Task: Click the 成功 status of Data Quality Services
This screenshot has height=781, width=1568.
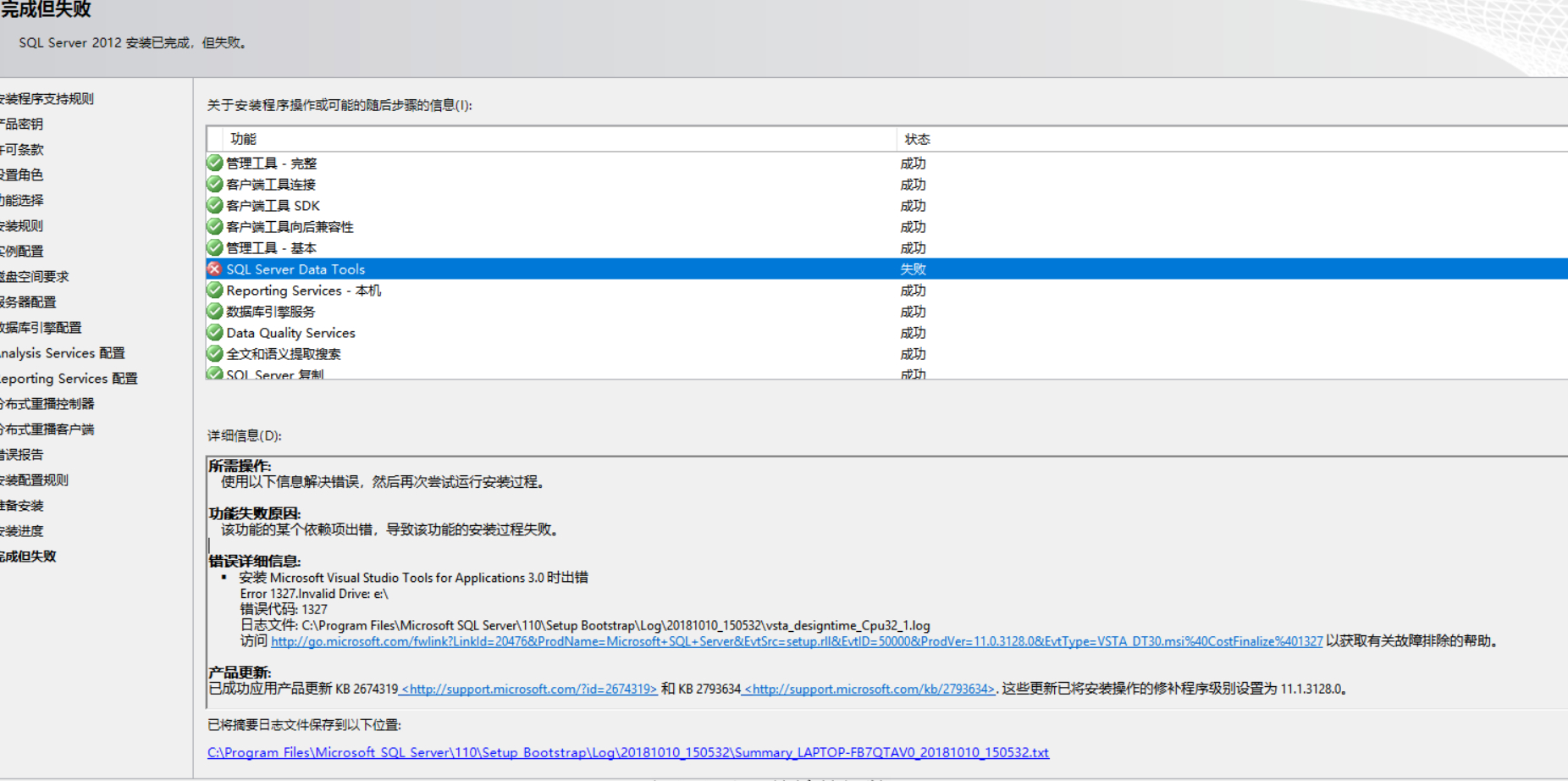Action: point(913,333)
